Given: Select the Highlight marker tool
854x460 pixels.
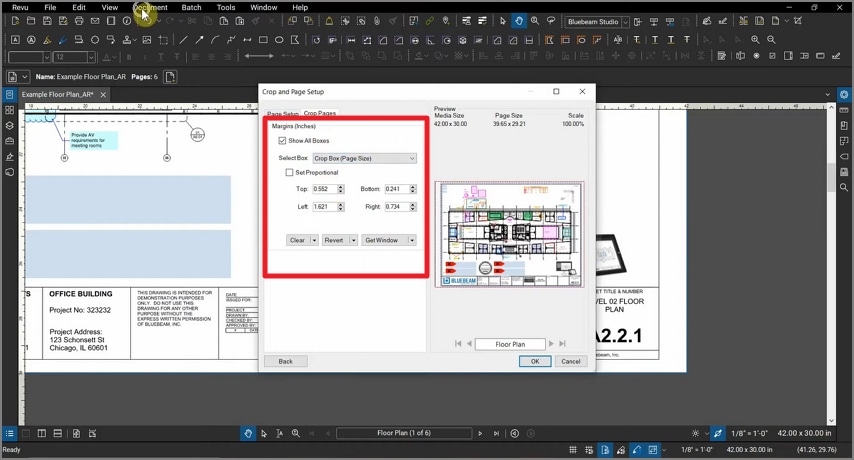Looking at the screenshot, I should (x=47, y=40).
